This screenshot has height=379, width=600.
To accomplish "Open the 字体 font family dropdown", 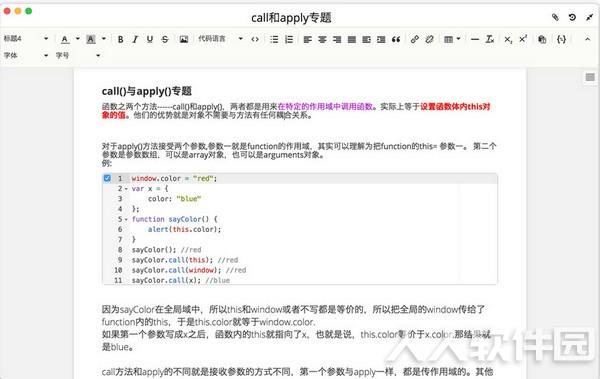I will (x=26, y=56).
